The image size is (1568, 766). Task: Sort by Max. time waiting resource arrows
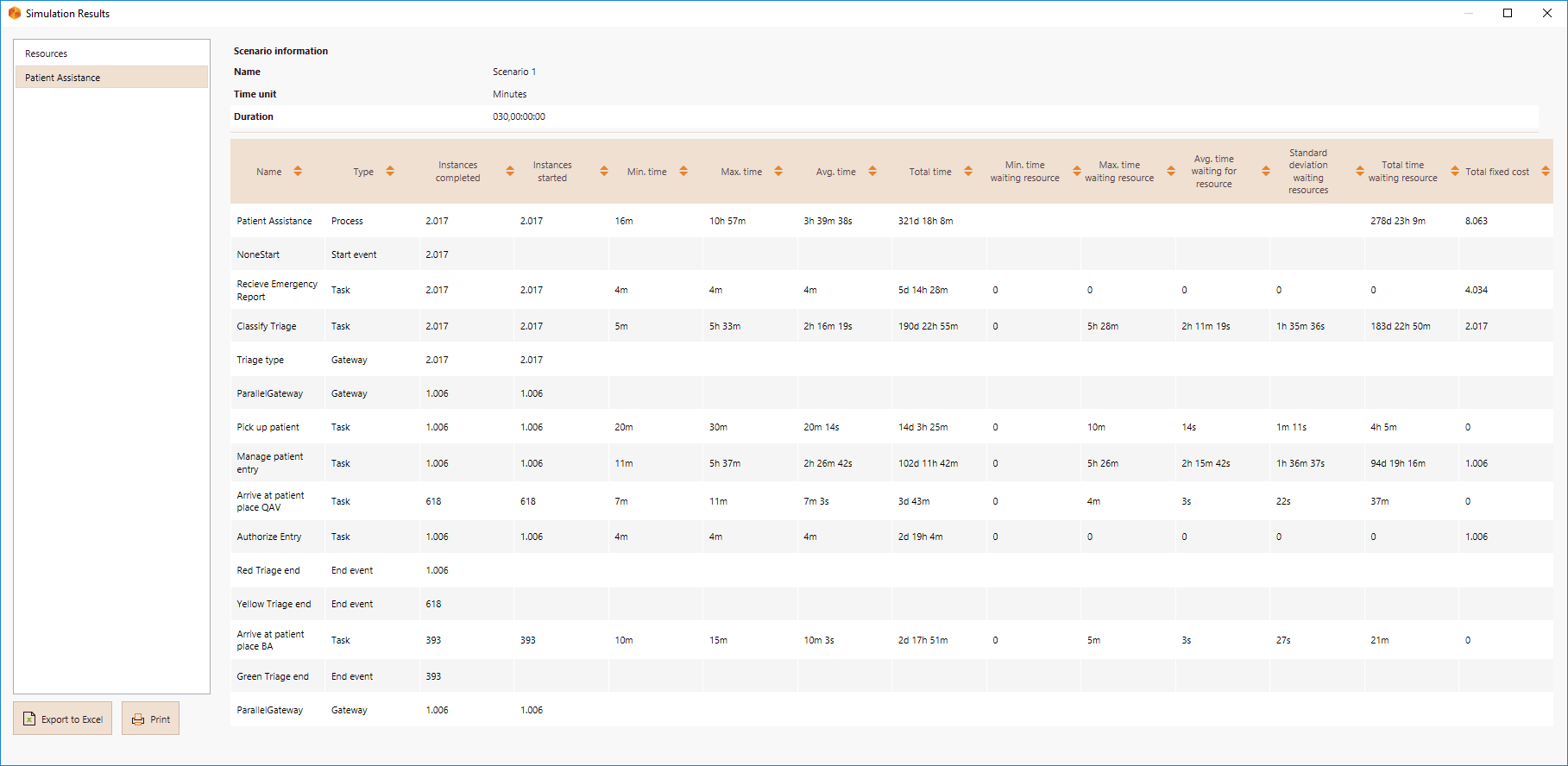pyautogui.click(x=1171, y=172)
